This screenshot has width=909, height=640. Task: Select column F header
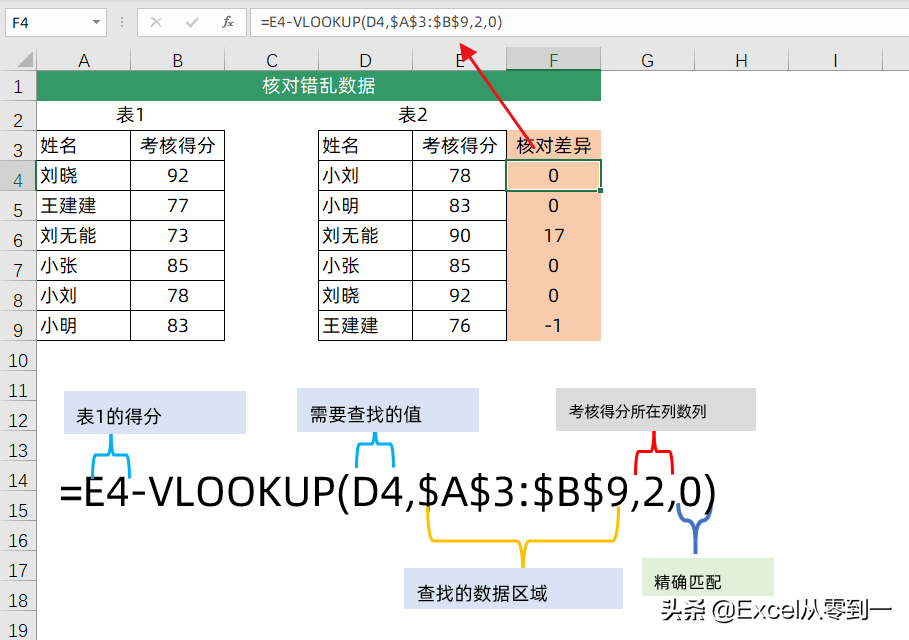point(553,60)
